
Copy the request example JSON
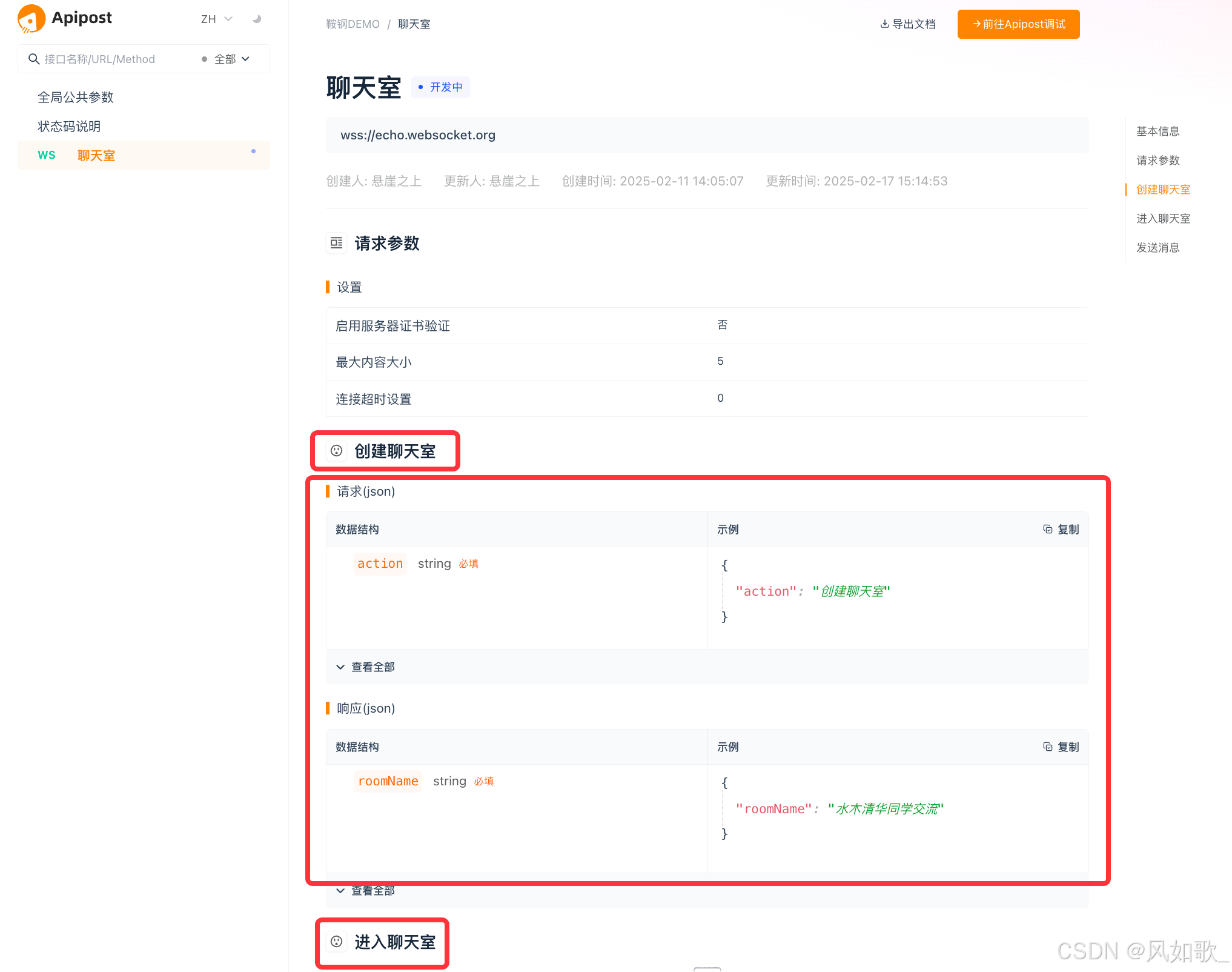[1061, 529]
